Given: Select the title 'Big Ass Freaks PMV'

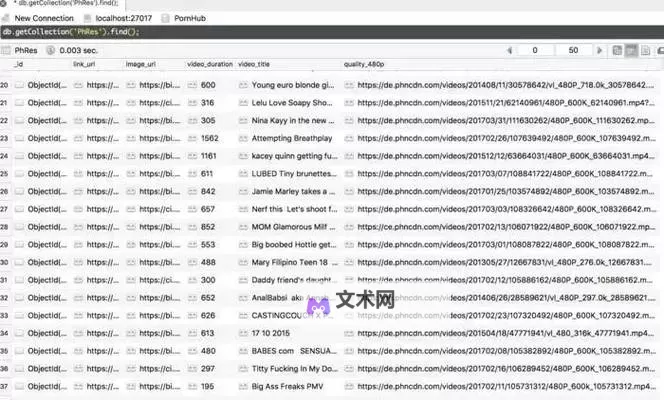Looking at the screenshot, I should [x=287, y=386].
